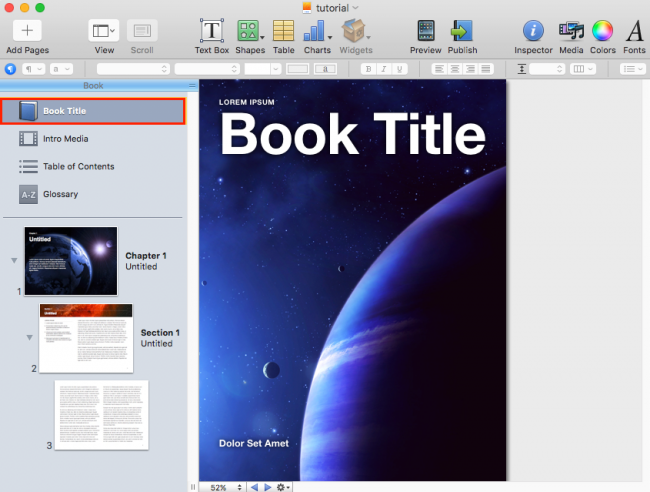The image size is (650, 492).
Task: Click the sidebar resize handle icon
Action: coord(193,487)
